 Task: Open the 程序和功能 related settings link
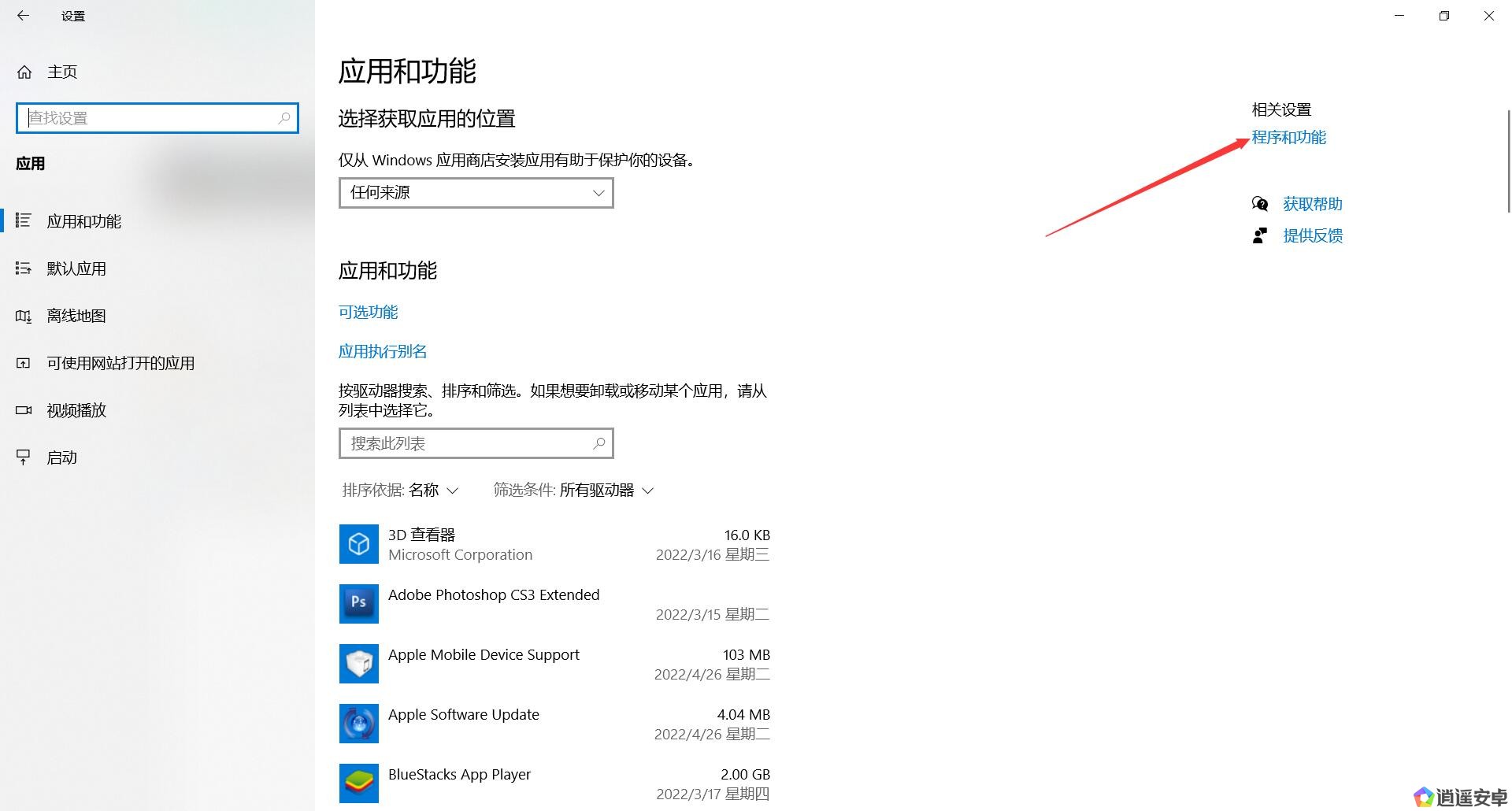1288,138
